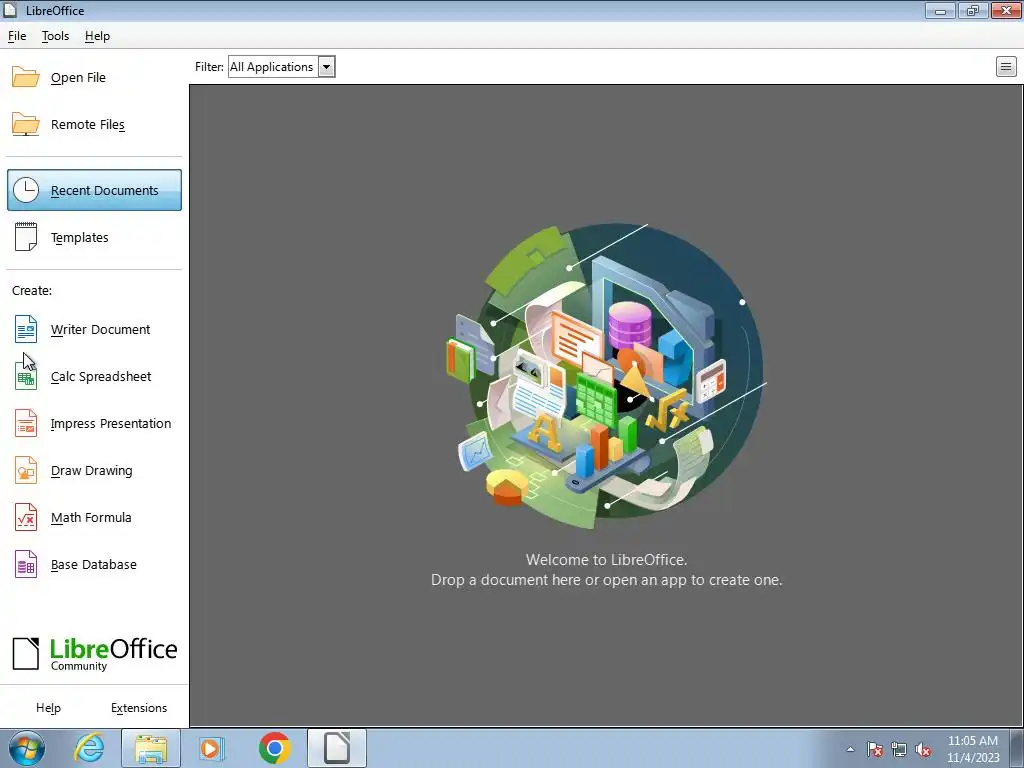Click the Base Database label
This screenshot has width=1024, height=768.
[94, 565]
